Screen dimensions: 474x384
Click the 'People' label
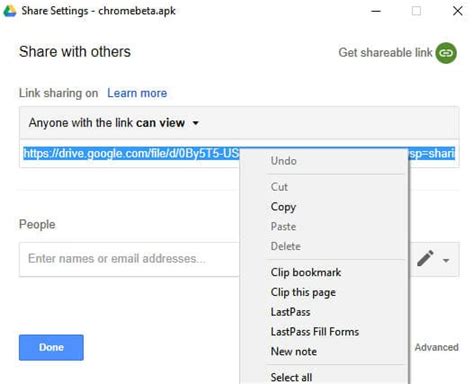coord(37,224)
